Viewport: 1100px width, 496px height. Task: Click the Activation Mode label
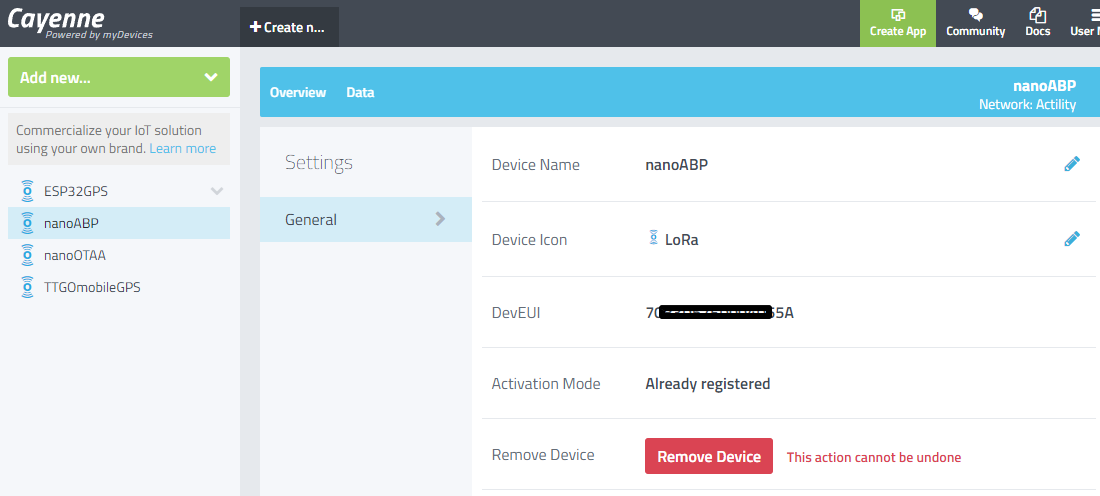coord(546,384)
